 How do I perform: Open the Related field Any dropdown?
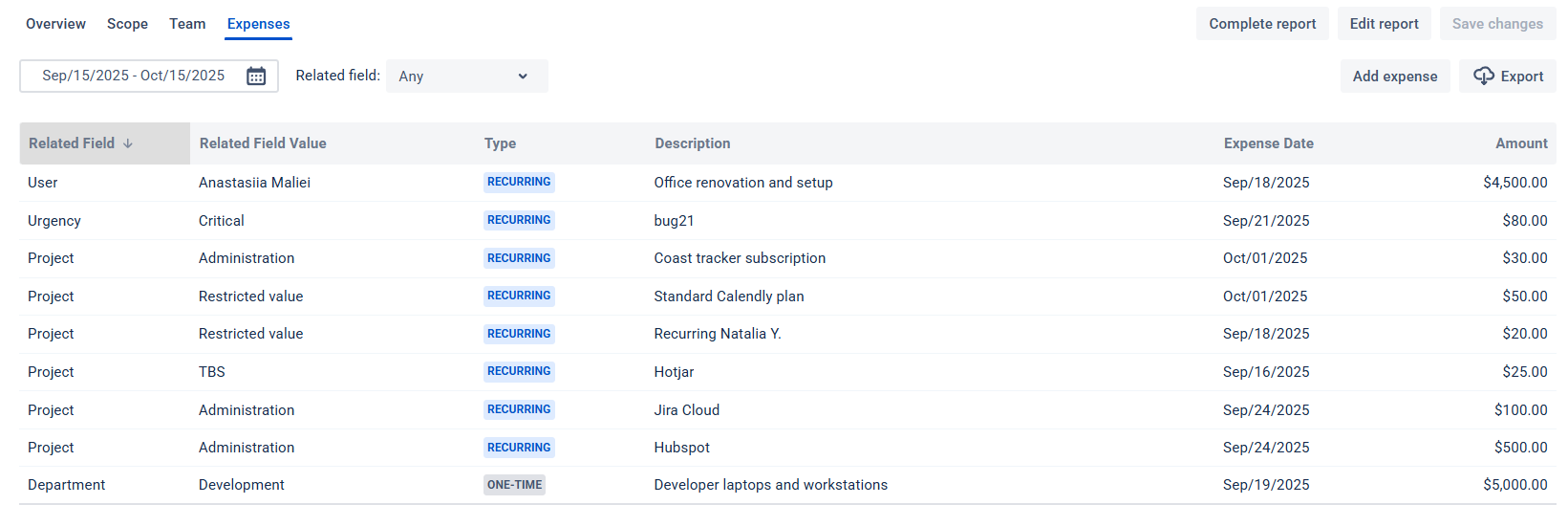click(x=466, y=77)
